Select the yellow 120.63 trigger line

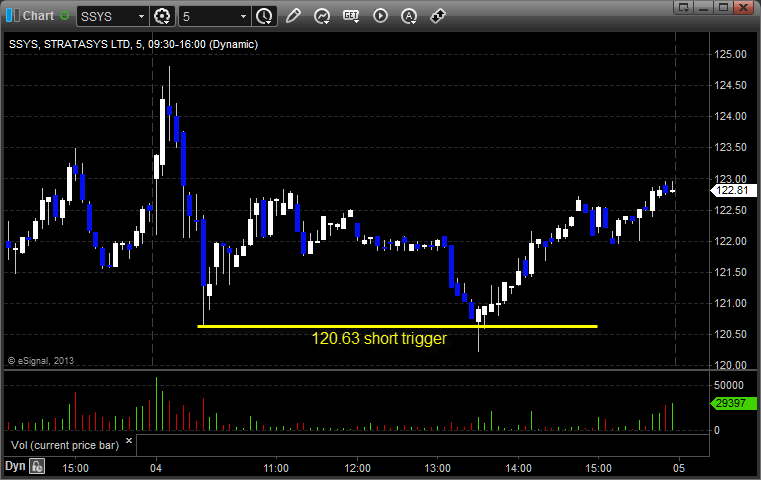pyautogui.click(x=397, y=326)
